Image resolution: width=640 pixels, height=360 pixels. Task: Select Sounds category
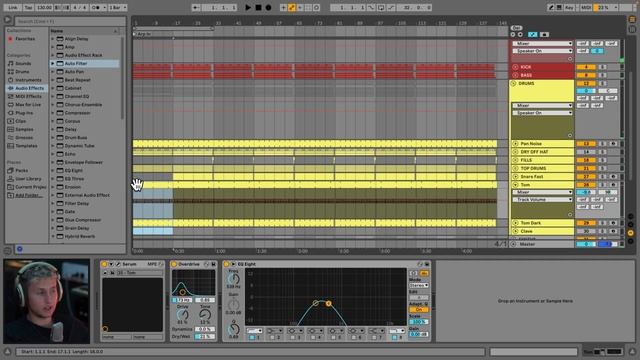[x=23, y=63]
